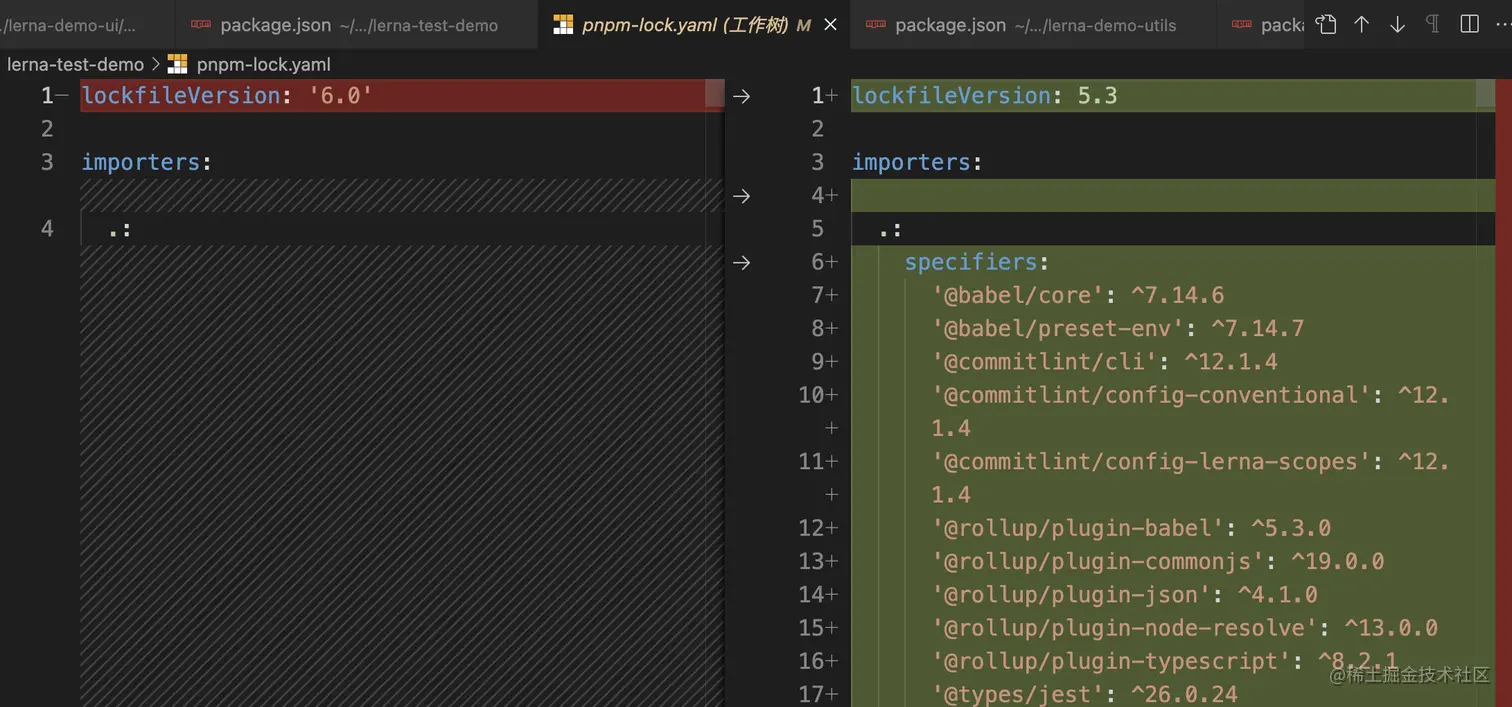Screen dimensions: 1512x707
Task: Revert arrow beside modified blank line 4
Action: coord(741,196)
